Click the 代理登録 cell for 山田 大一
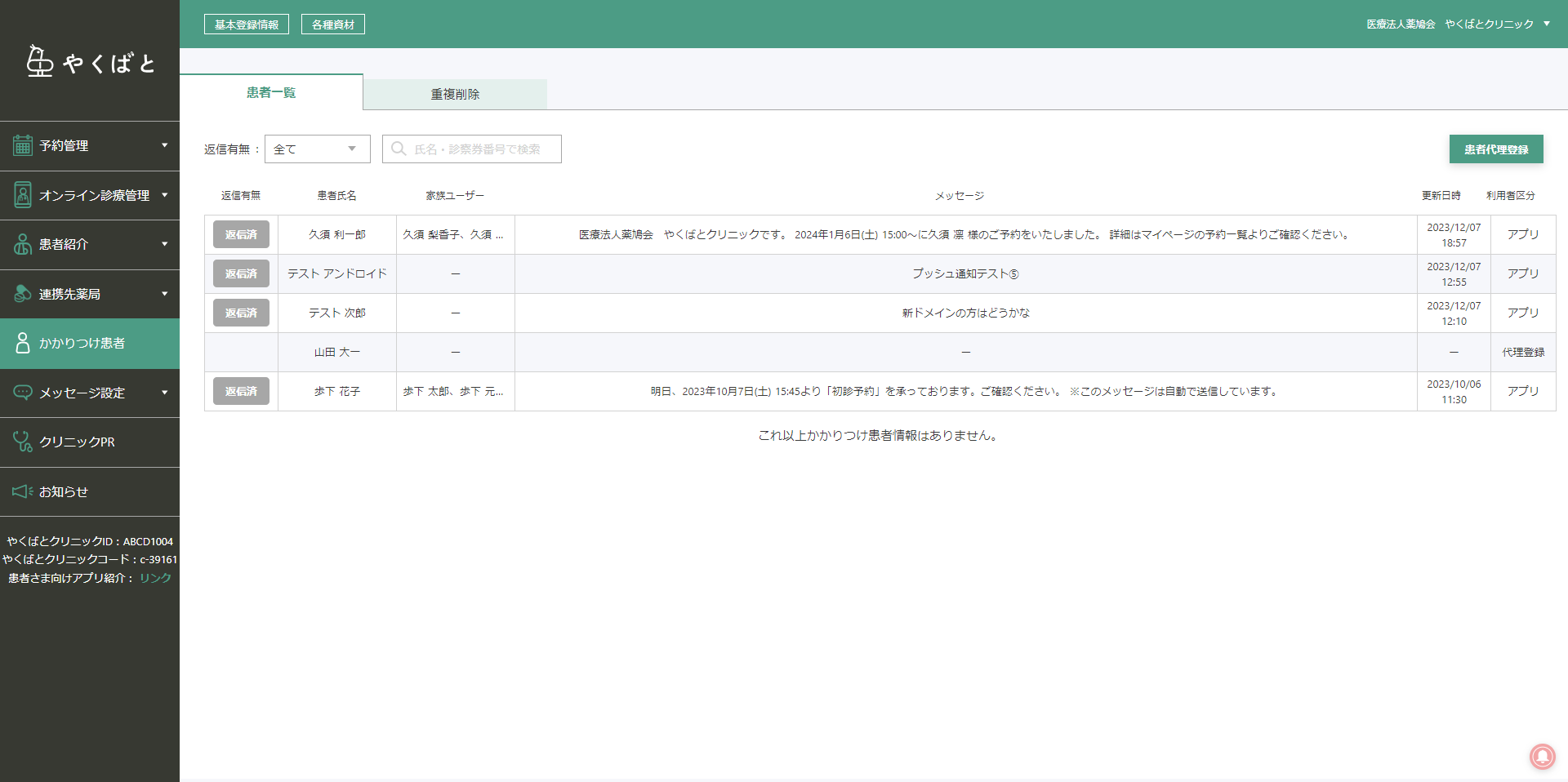 (1523, 352)
